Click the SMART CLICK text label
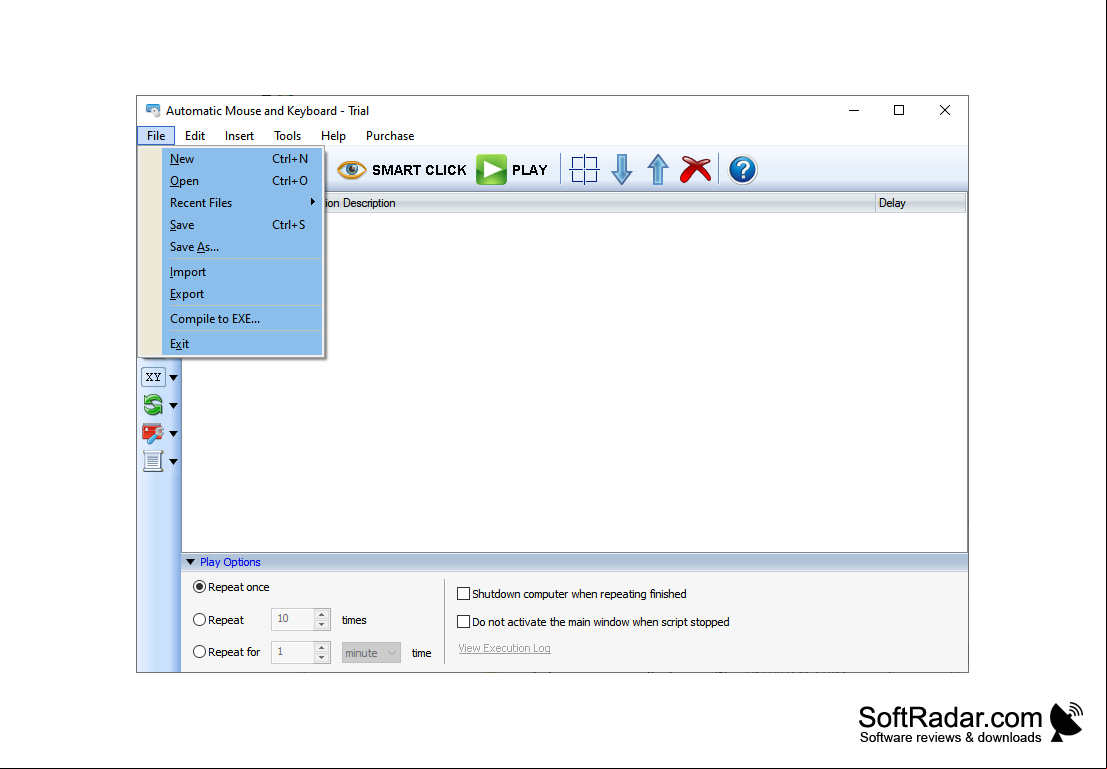This screenshot has width=1107, height=769. pos(419,170)
